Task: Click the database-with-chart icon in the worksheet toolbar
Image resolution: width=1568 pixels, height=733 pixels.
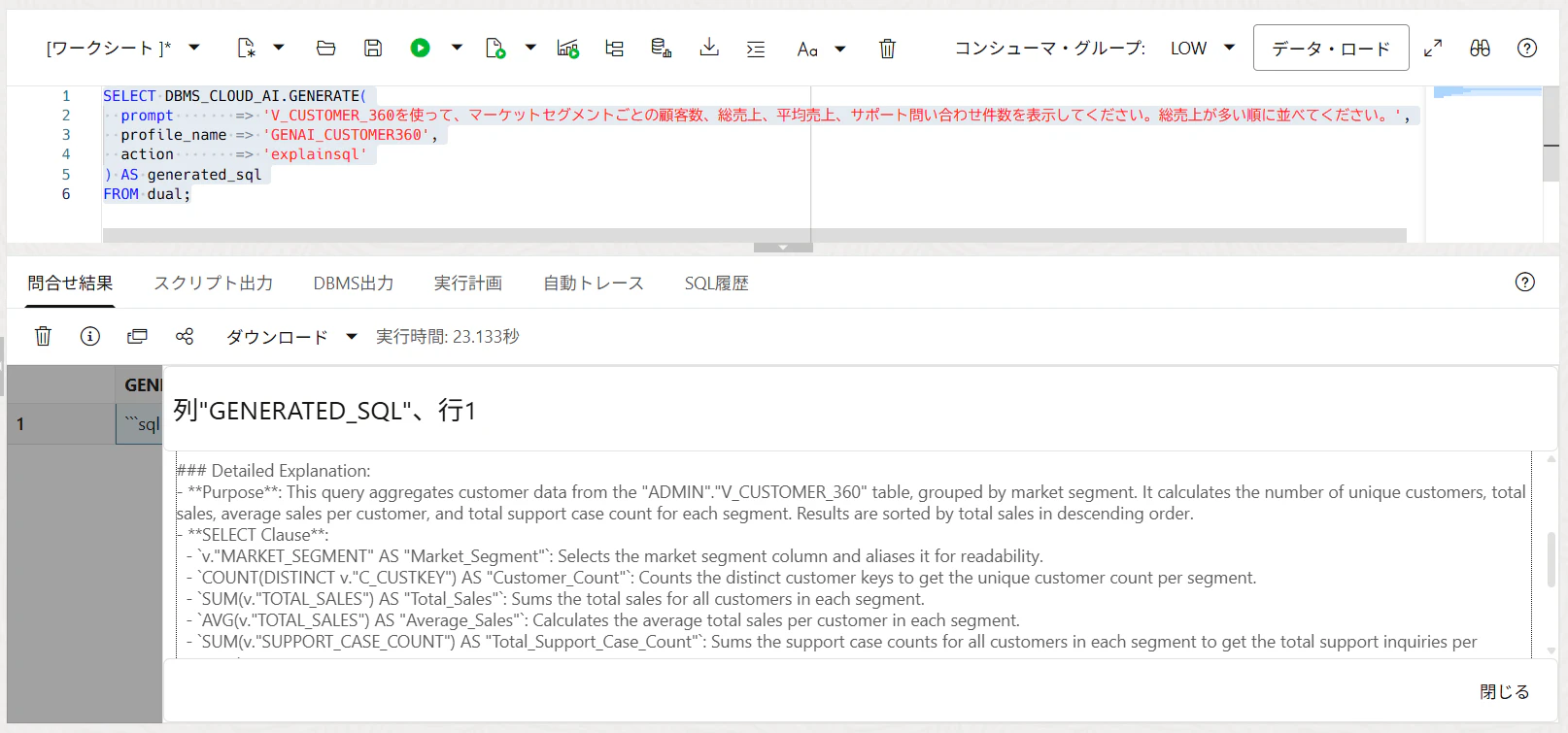Action: tap(662, 48)
